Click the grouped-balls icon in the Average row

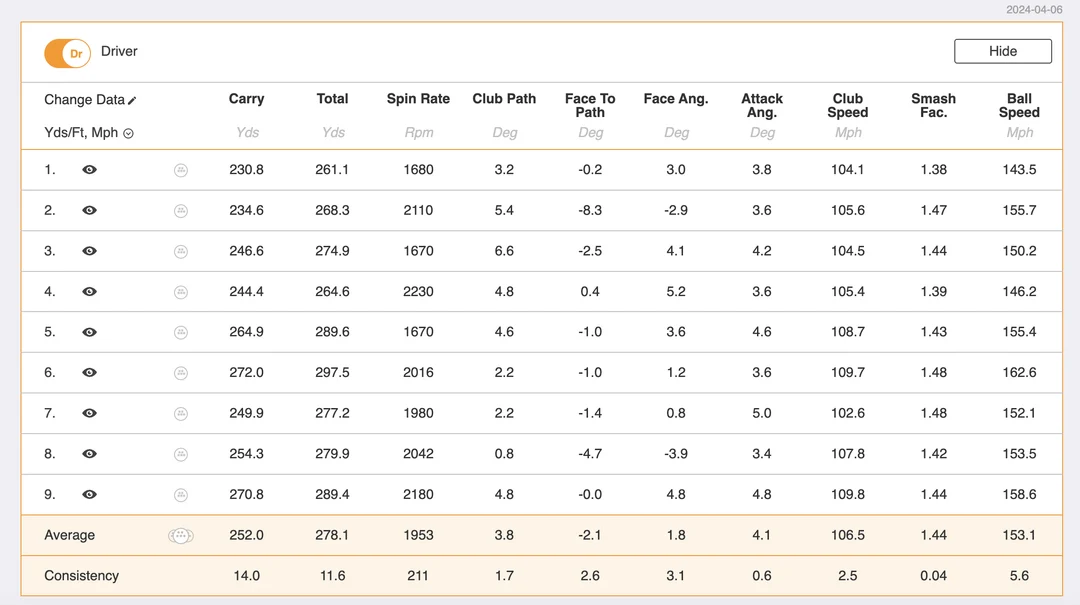[181, 535]
